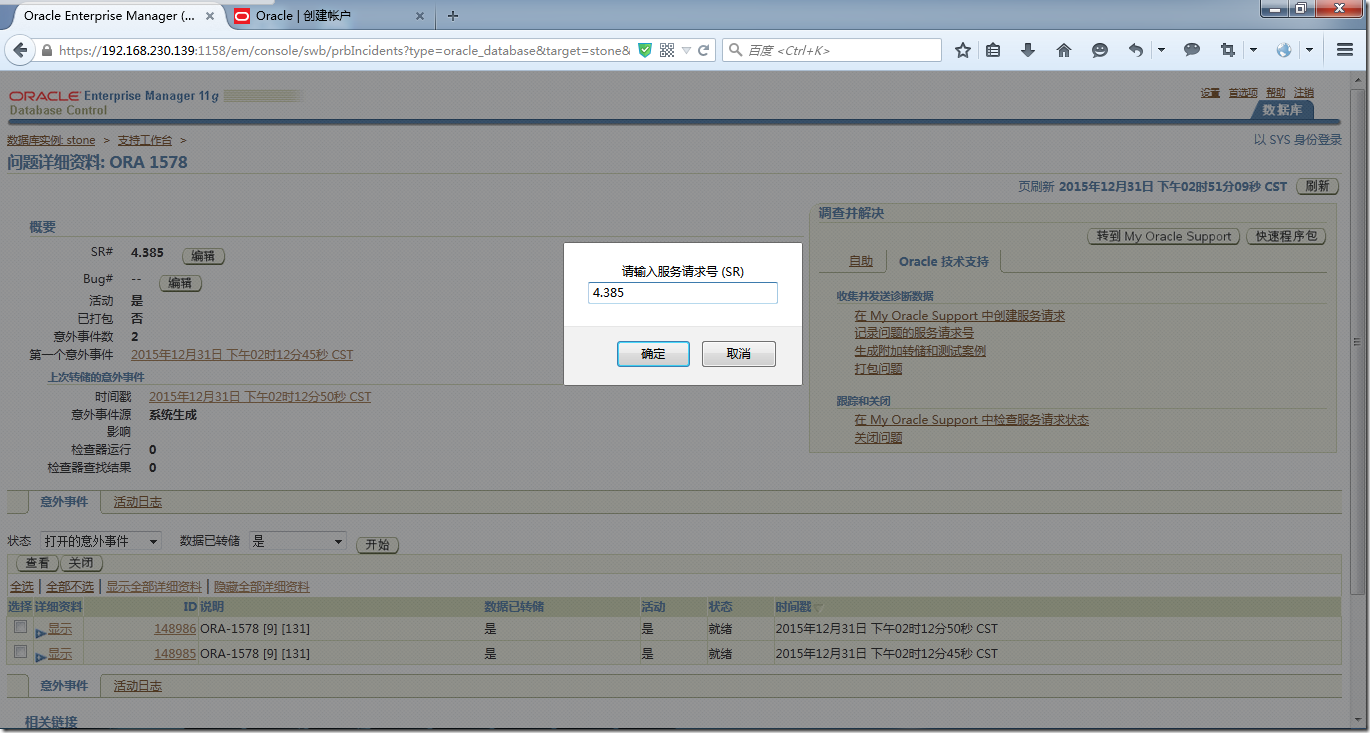Reload the page with the refresh icon
Image resolution: width=1370 pixels, height=733 pixels.
click(704, 50)
